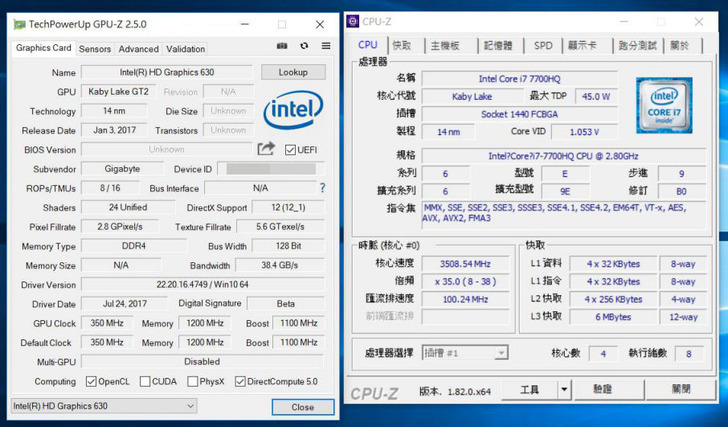Image resolution: width=728 pixels, height=427 pixels.
Task: Click the GPU-Z screenshot camera icon
Action: click(x=282, y=45)
